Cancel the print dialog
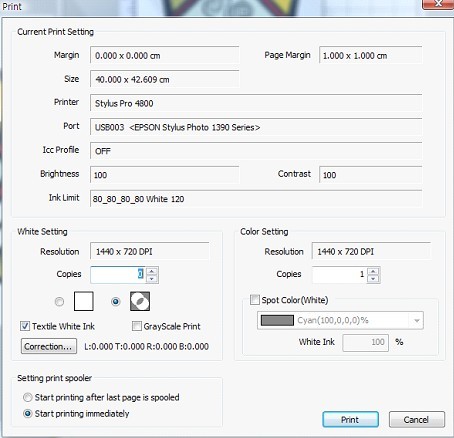 [x=417, y=419]
